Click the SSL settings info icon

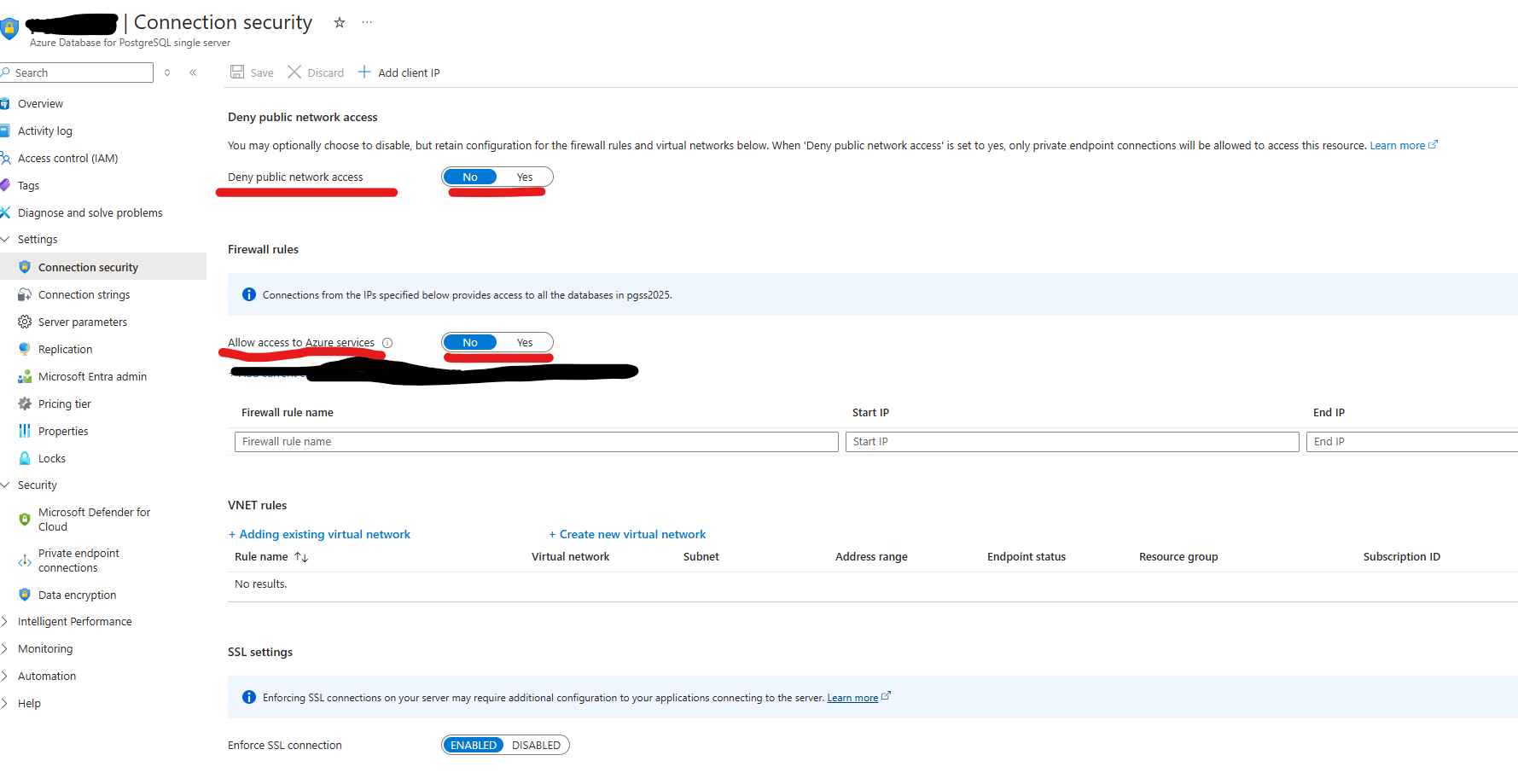pos(249,697)
